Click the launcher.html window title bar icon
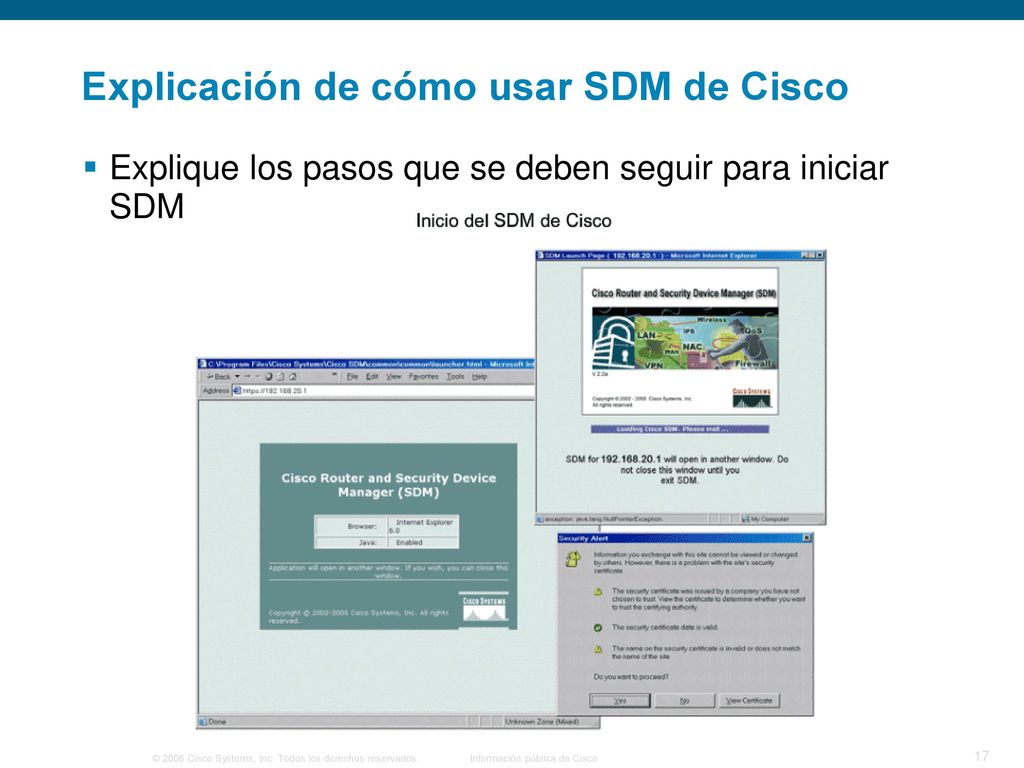The height and width of the screenshot is (768, 1024). (x=202, y=364)
